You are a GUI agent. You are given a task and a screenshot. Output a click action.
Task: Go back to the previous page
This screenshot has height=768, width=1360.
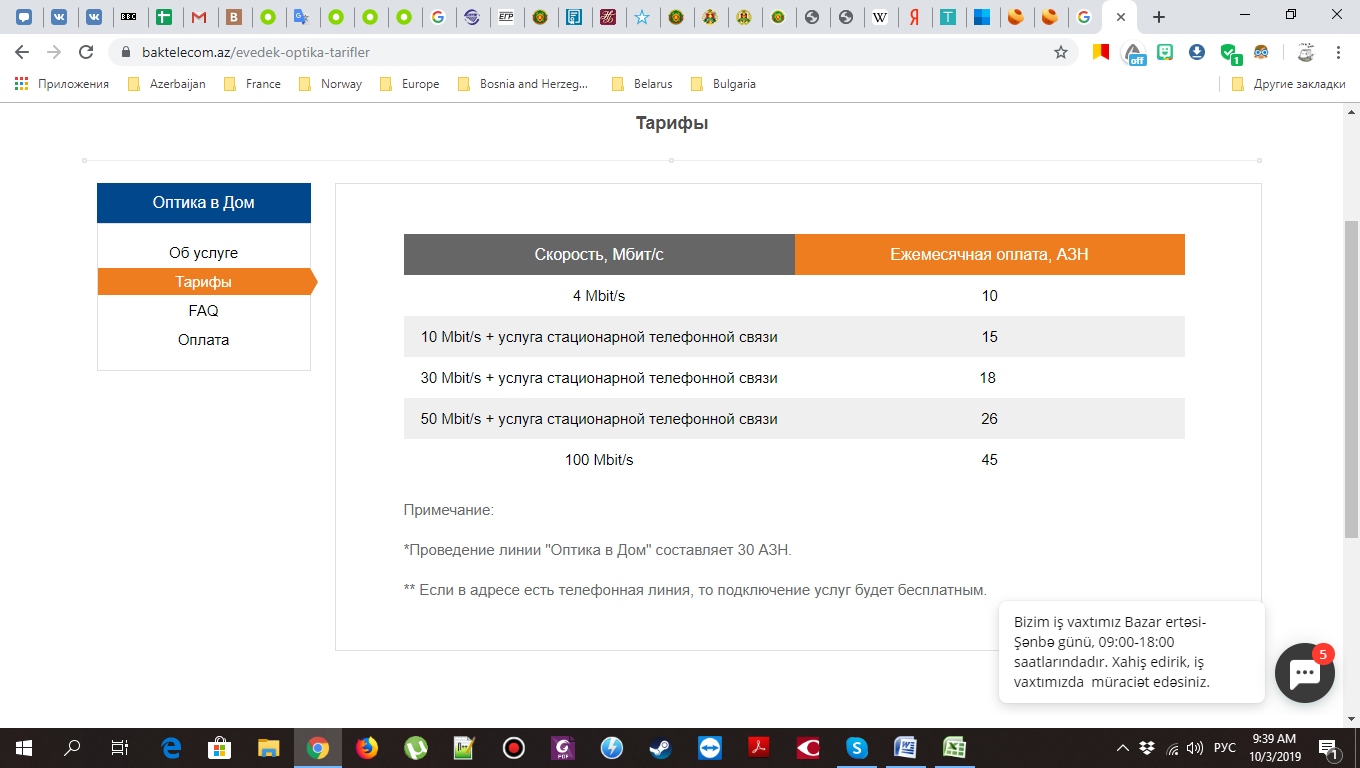22,52
